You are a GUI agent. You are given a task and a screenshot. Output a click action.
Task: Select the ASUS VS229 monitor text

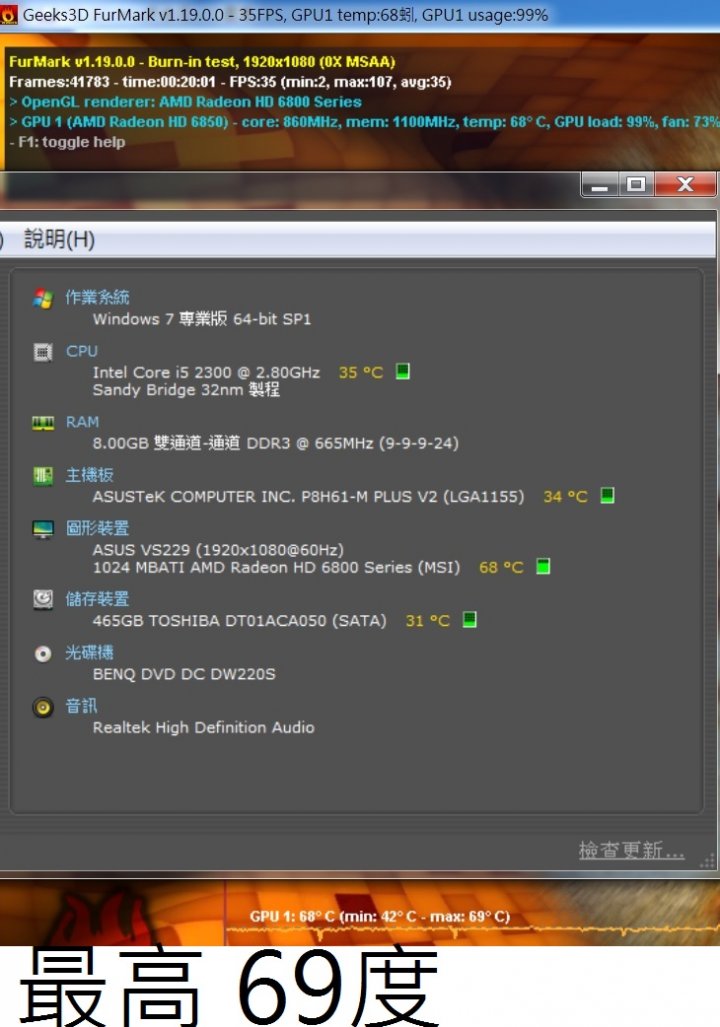(x=218, y=550)
